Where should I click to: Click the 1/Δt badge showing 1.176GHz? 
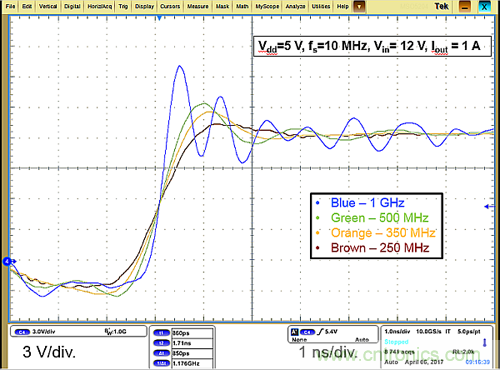tap(162, 363)
